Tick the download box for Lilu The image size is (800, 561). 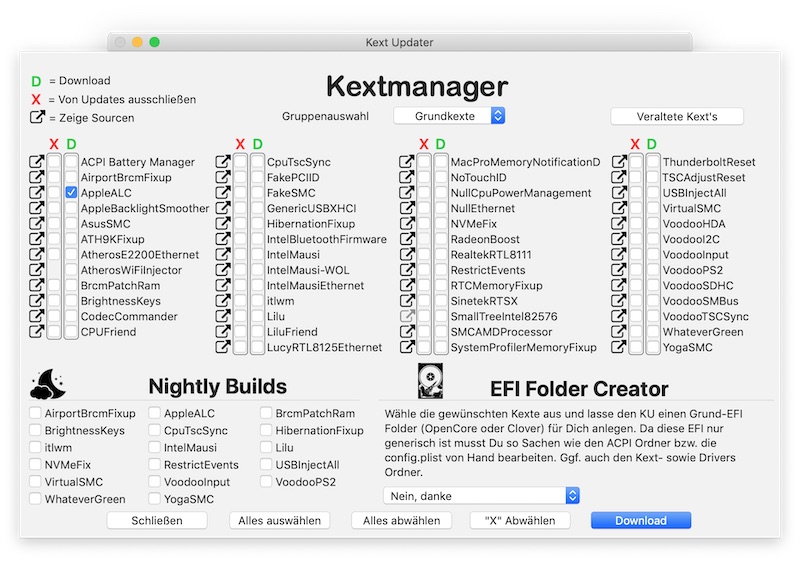[x=258, y=316]
